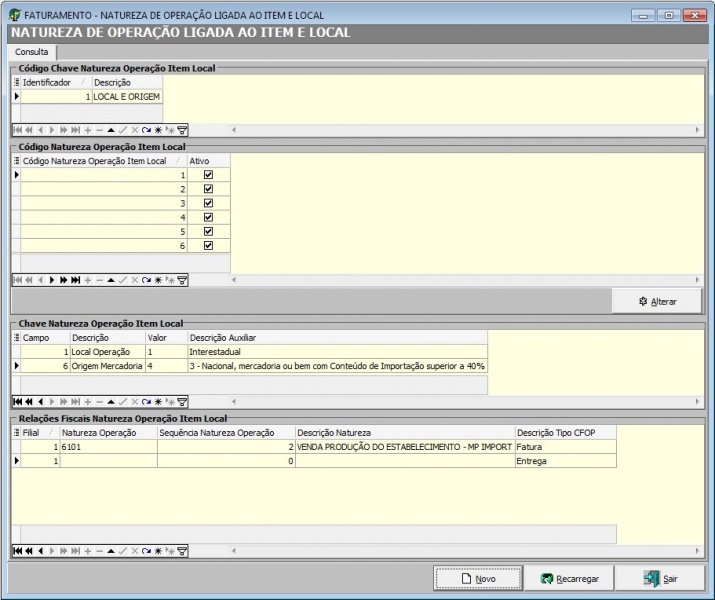Uncheck Ativo checkbox for code 1
The image size is (715, 600).
pos(208,175)
